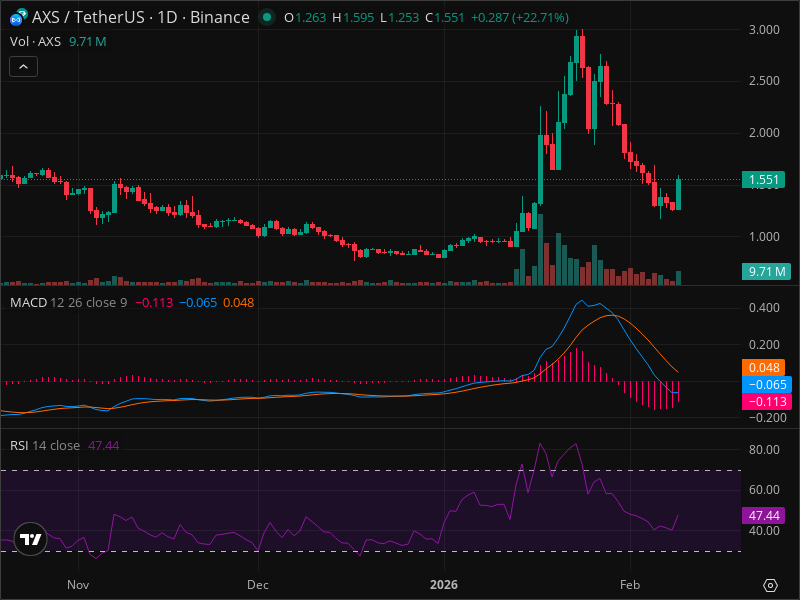The height and width of the screenshot is (600, 800).
Task: Click the blue −0.065 MACD axis tag
Action: 767,385
